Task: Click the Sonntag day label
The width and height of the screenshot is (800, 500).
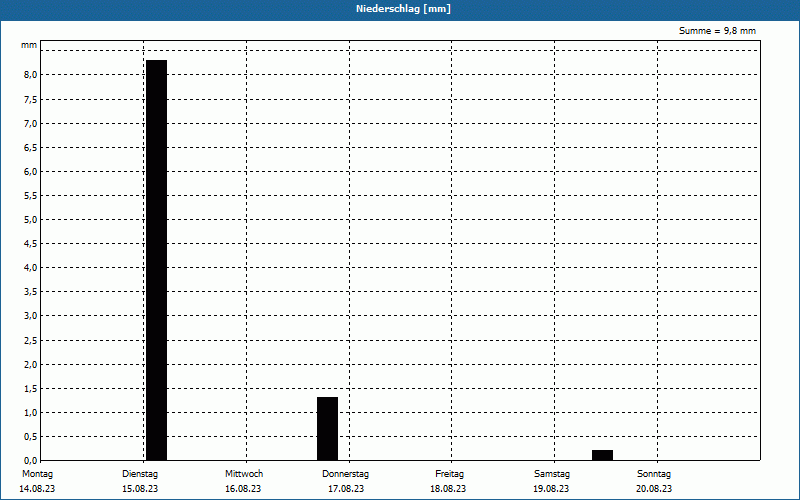Action: click(654, 473)
